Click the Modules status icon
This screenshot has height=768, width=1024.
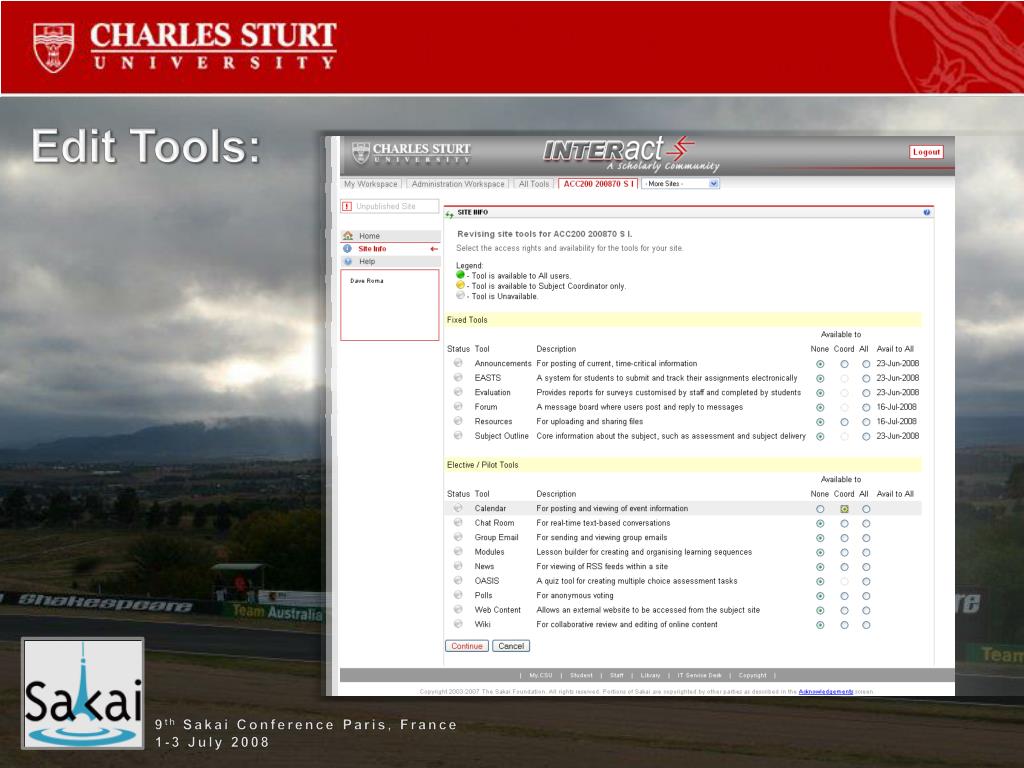(458, 552)
